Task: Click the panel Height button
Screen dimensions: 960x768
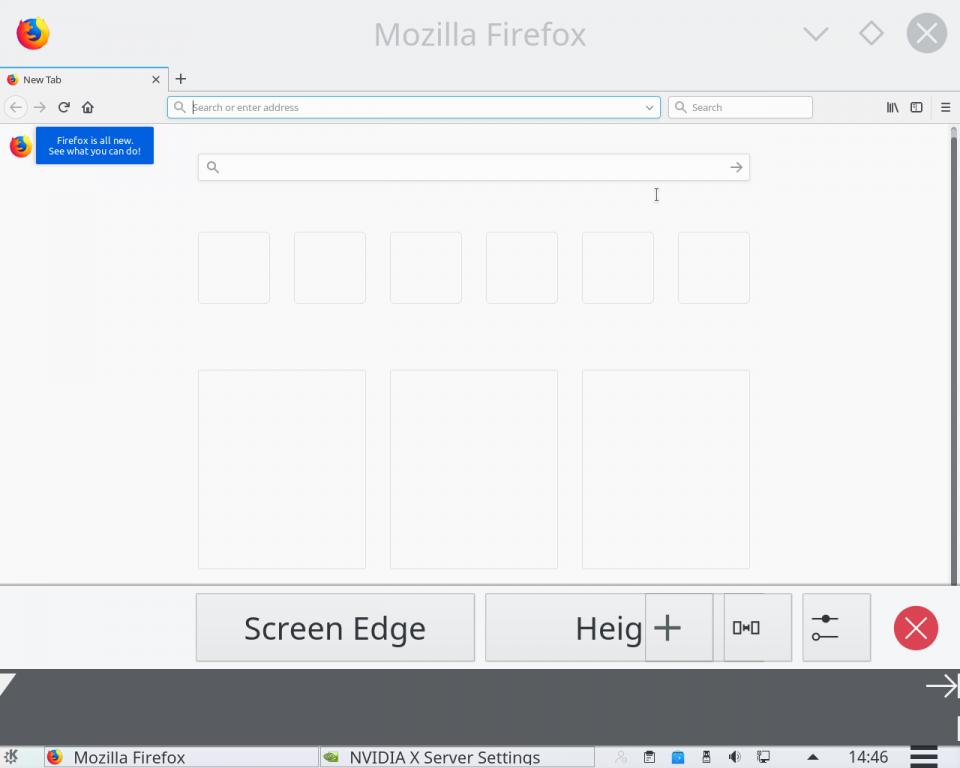Action: tap(565, 628)
